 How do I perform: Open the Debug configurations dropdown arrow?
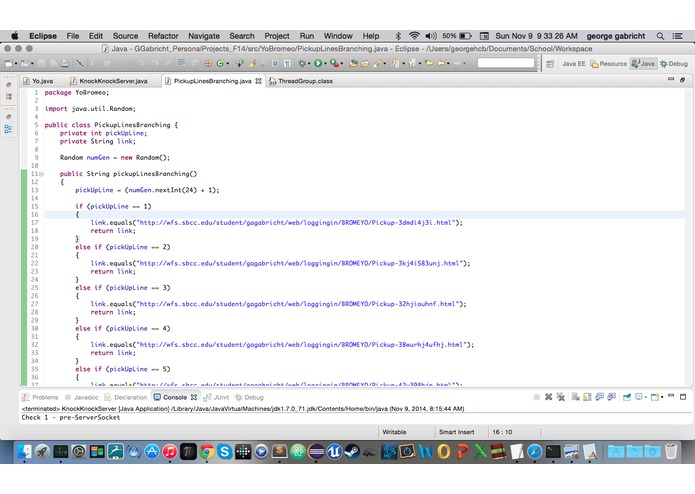pos(309,64)
